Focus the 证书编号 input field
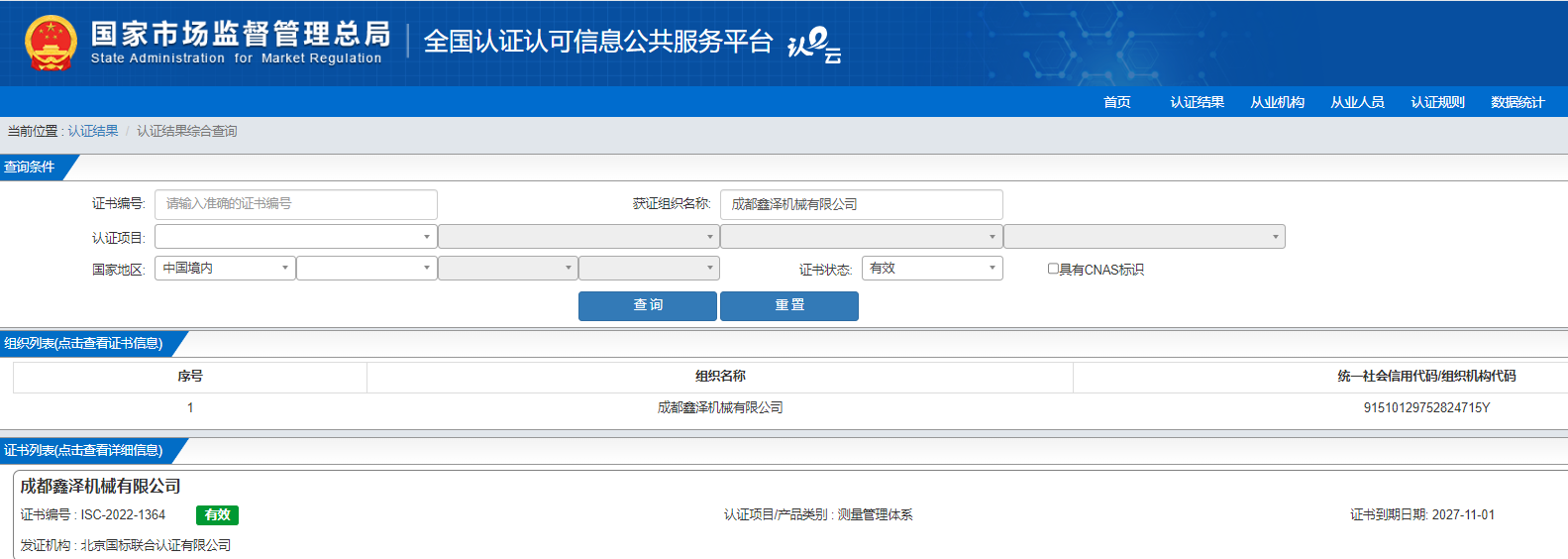 [296, 204]
